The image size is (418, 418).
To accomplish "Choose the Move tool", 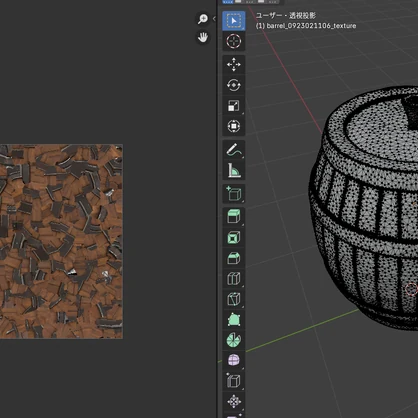I will coord(234,65).
